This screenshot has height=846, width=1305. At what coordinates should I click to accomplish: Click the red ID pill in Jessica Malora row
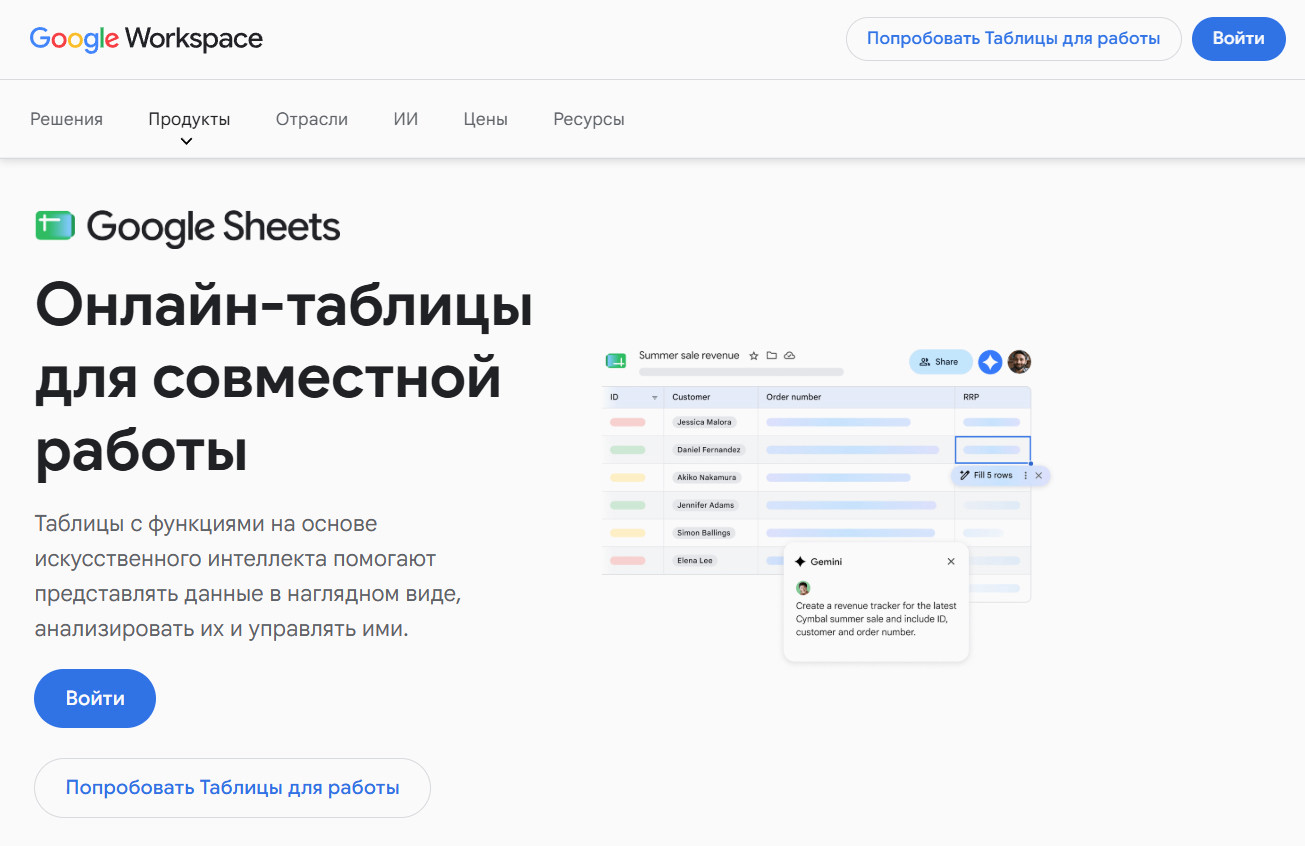(x=627, y=422)
